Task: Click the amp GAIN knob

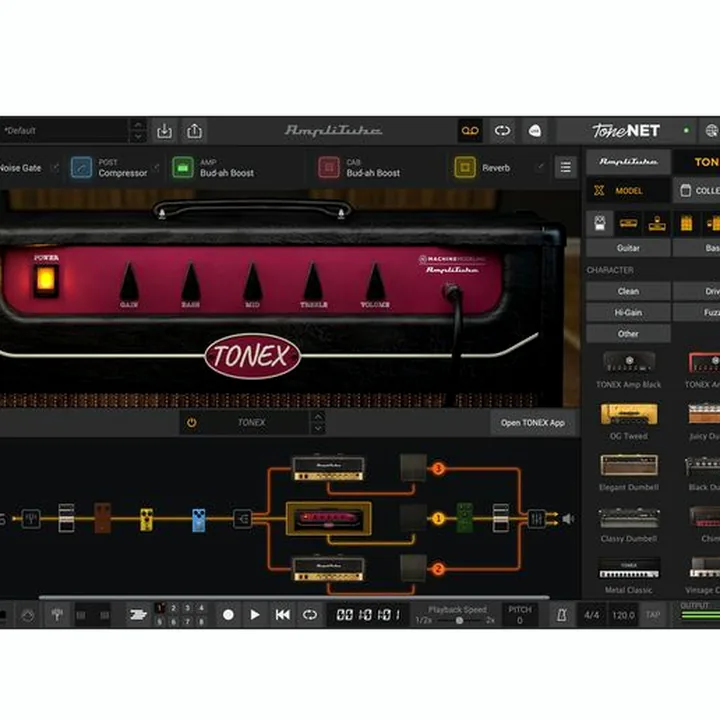Action: tap(129, 281)
